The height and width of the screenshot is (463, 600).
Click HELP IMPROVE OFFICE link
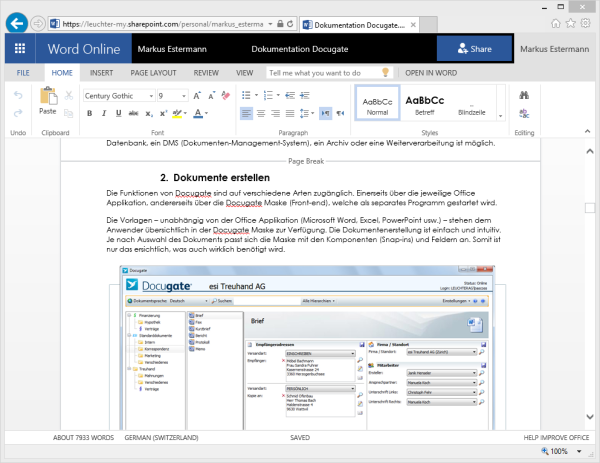556,437
